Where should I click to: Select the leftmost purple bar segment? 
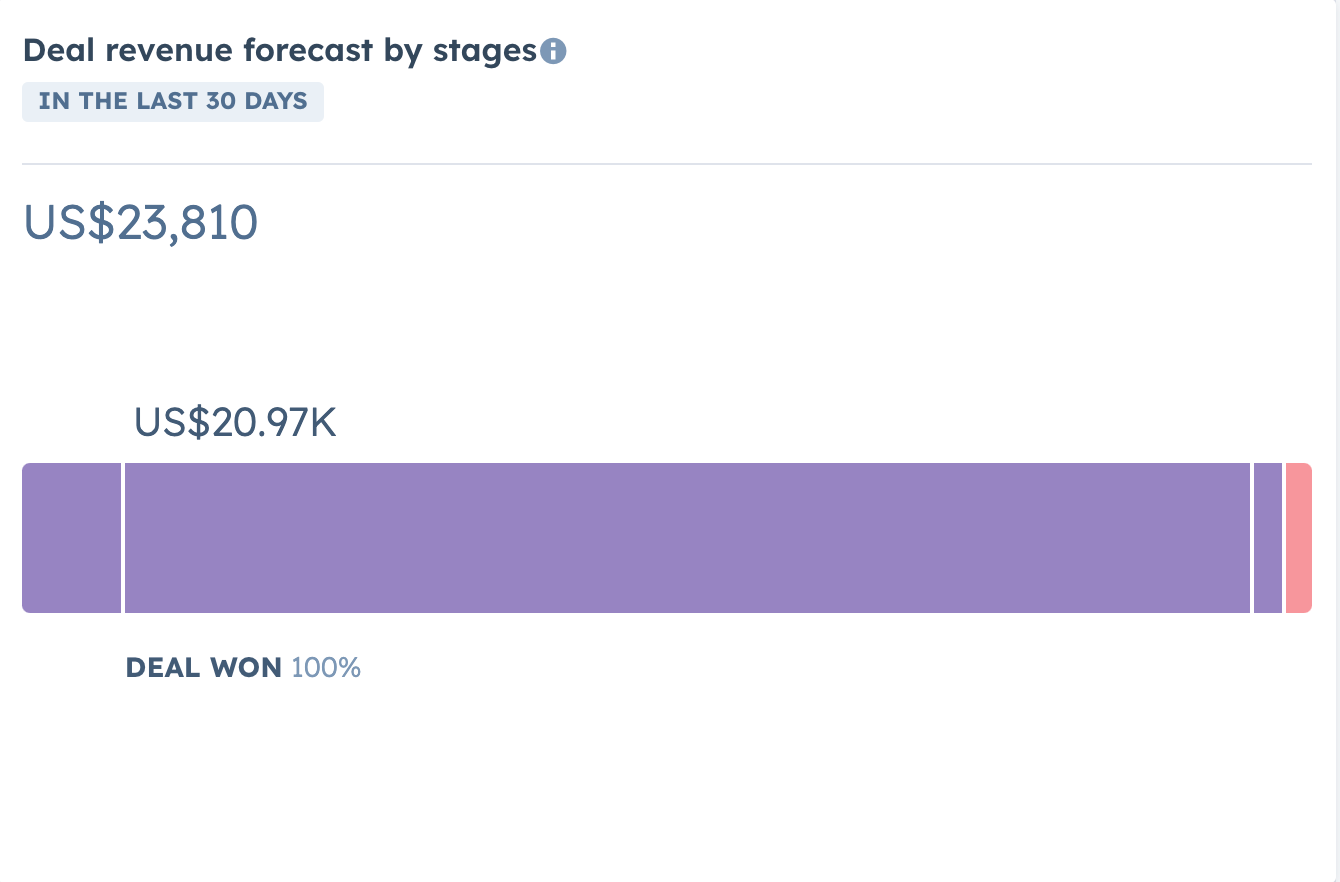pyautogui.click(x=71, y=538)
